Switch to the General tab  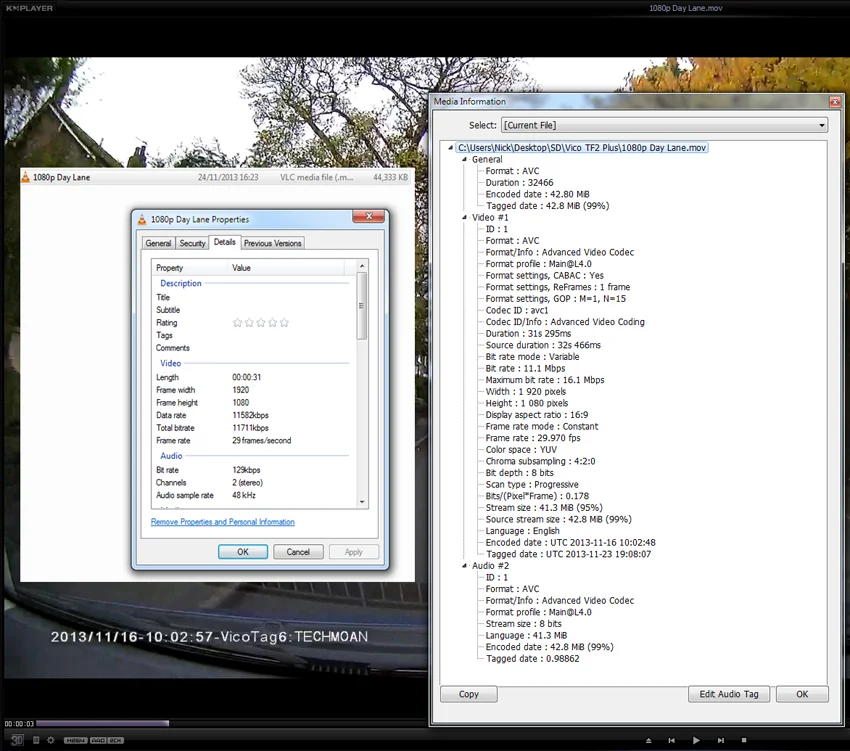158,243
